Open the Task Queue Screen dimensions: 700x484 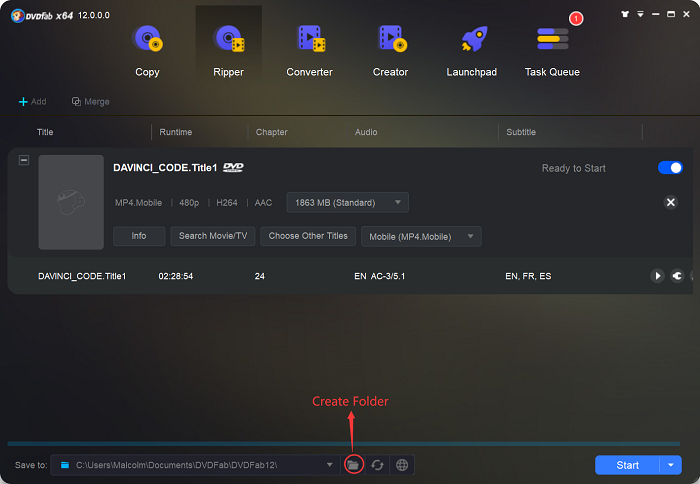pyautogui.click(x=552, y=51)
